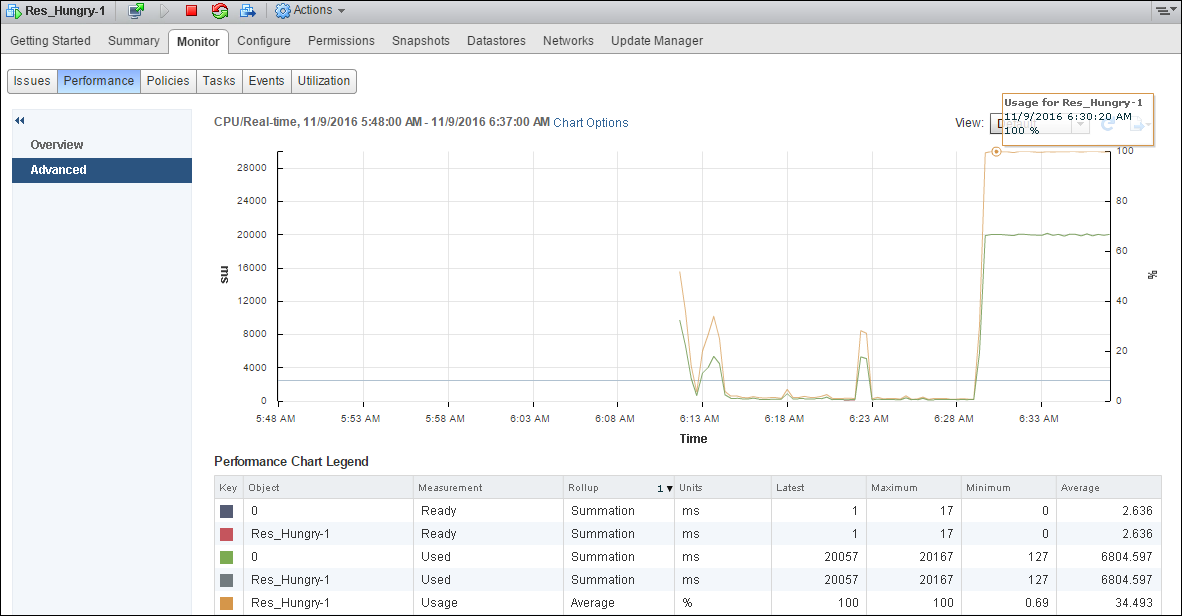Image resolution: width=1182 pixels, height=616 pixels.
Task: Open the Chart Options link
Action: 590,123
